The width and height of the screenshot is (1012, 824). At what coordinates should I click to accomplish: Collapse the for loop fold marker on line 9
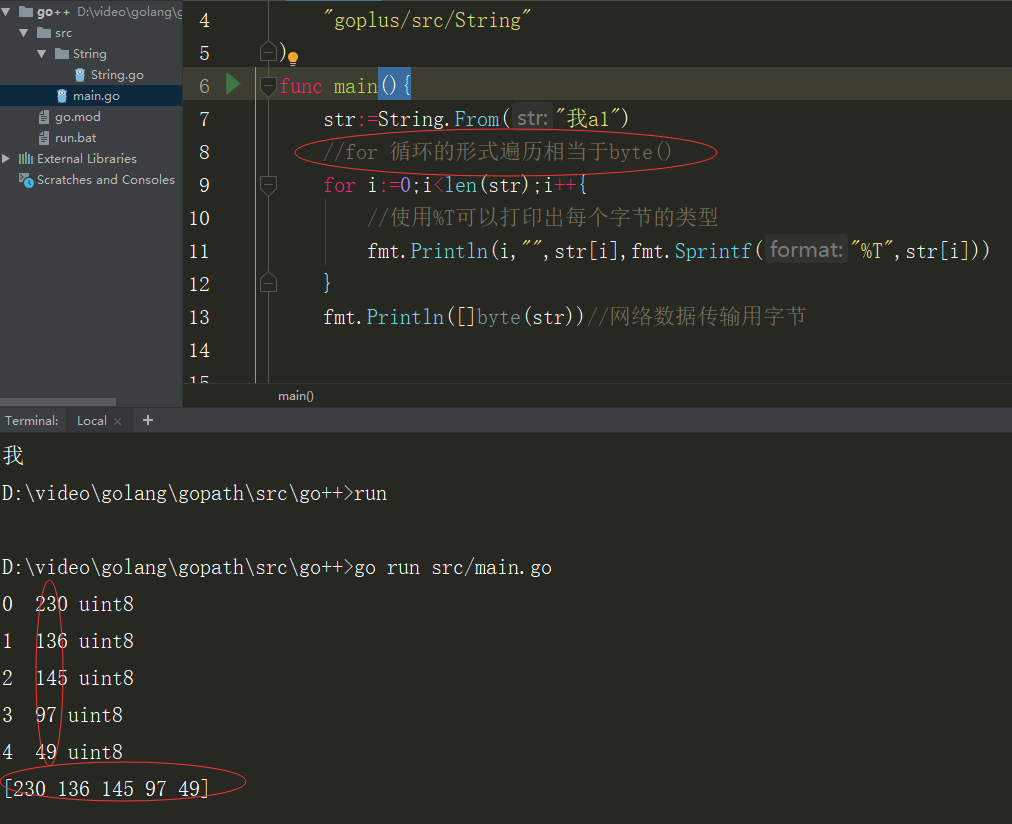(268, 185)
